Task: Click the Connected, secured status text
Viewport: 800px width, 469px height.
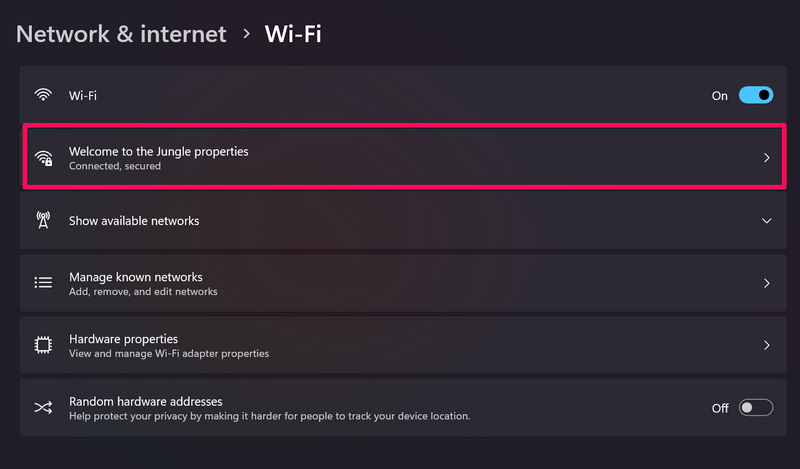Action: (114, 166)
